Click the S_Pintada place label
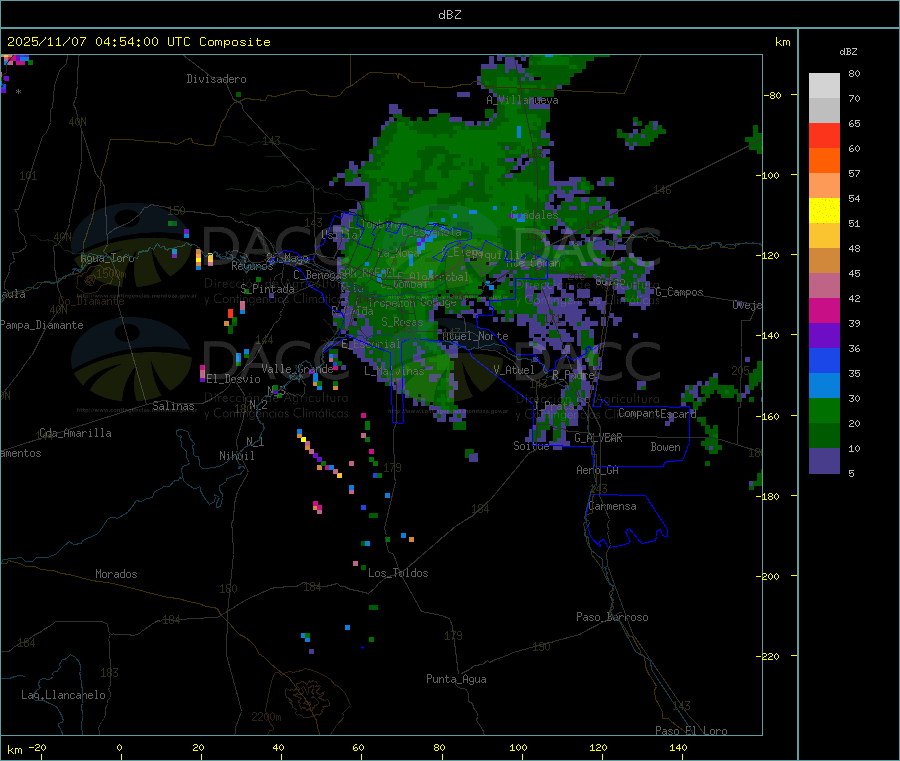 tap(267, 289)
